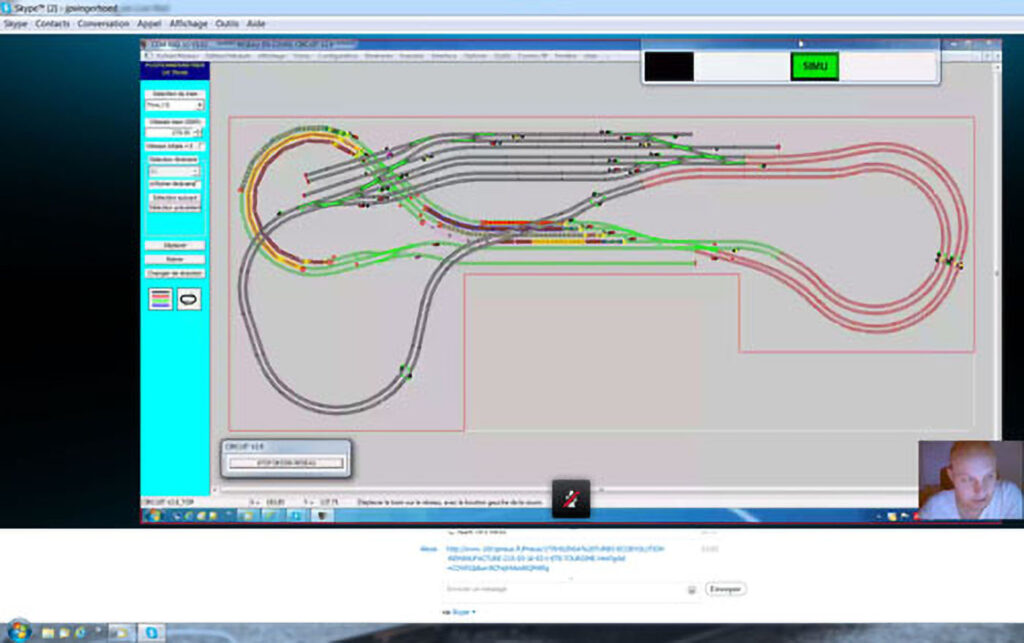This screenshot has height=643, width=1024.
Task: Toggle the green SIMU mode button
Action: tap(814, 67)
